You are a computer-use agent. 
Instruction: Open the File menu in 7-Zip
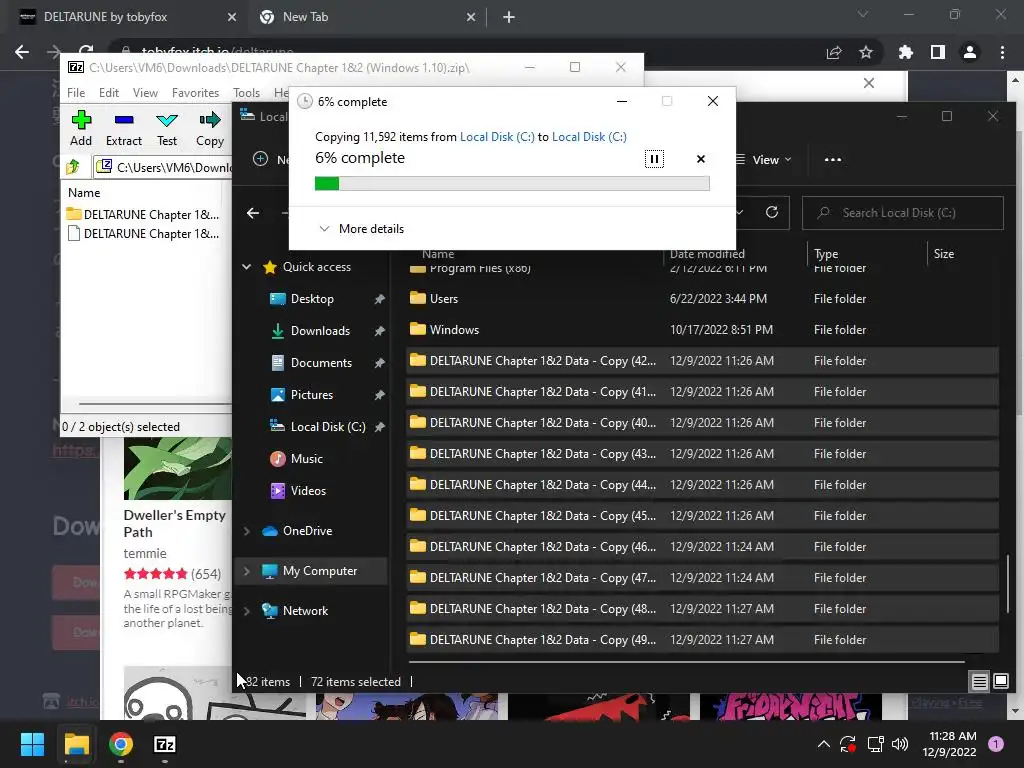pyautogui.click(x=76, y=93)
